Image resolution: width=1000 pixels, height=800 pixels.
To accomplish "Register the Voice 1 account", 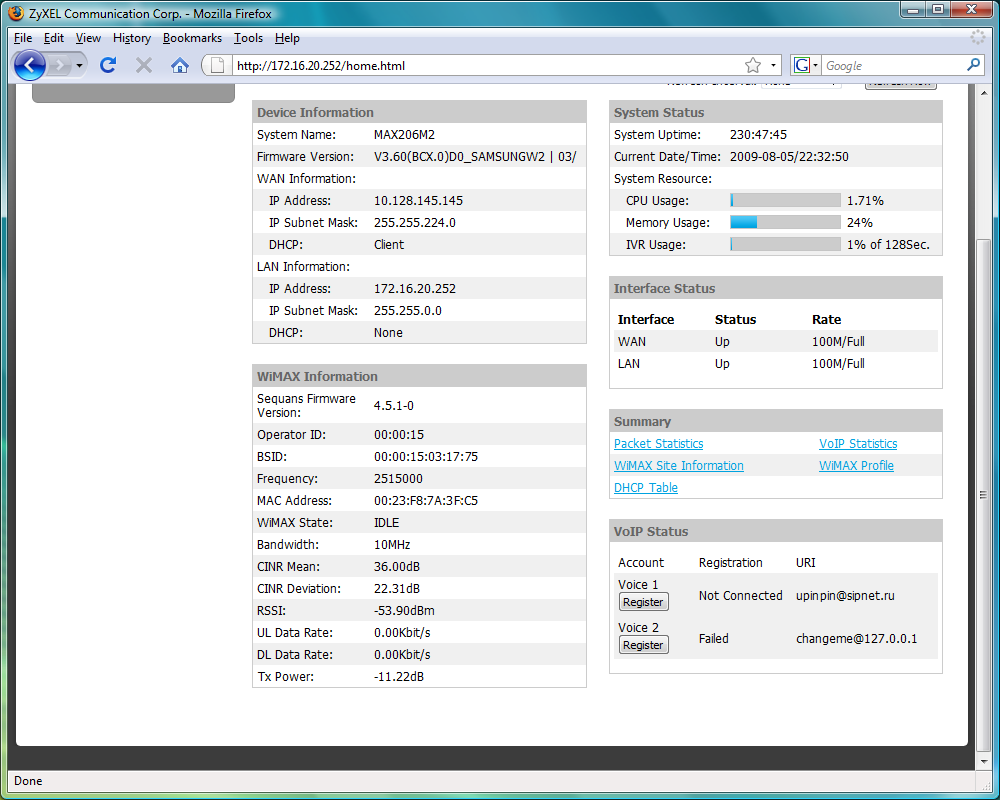I will (643, 602).
